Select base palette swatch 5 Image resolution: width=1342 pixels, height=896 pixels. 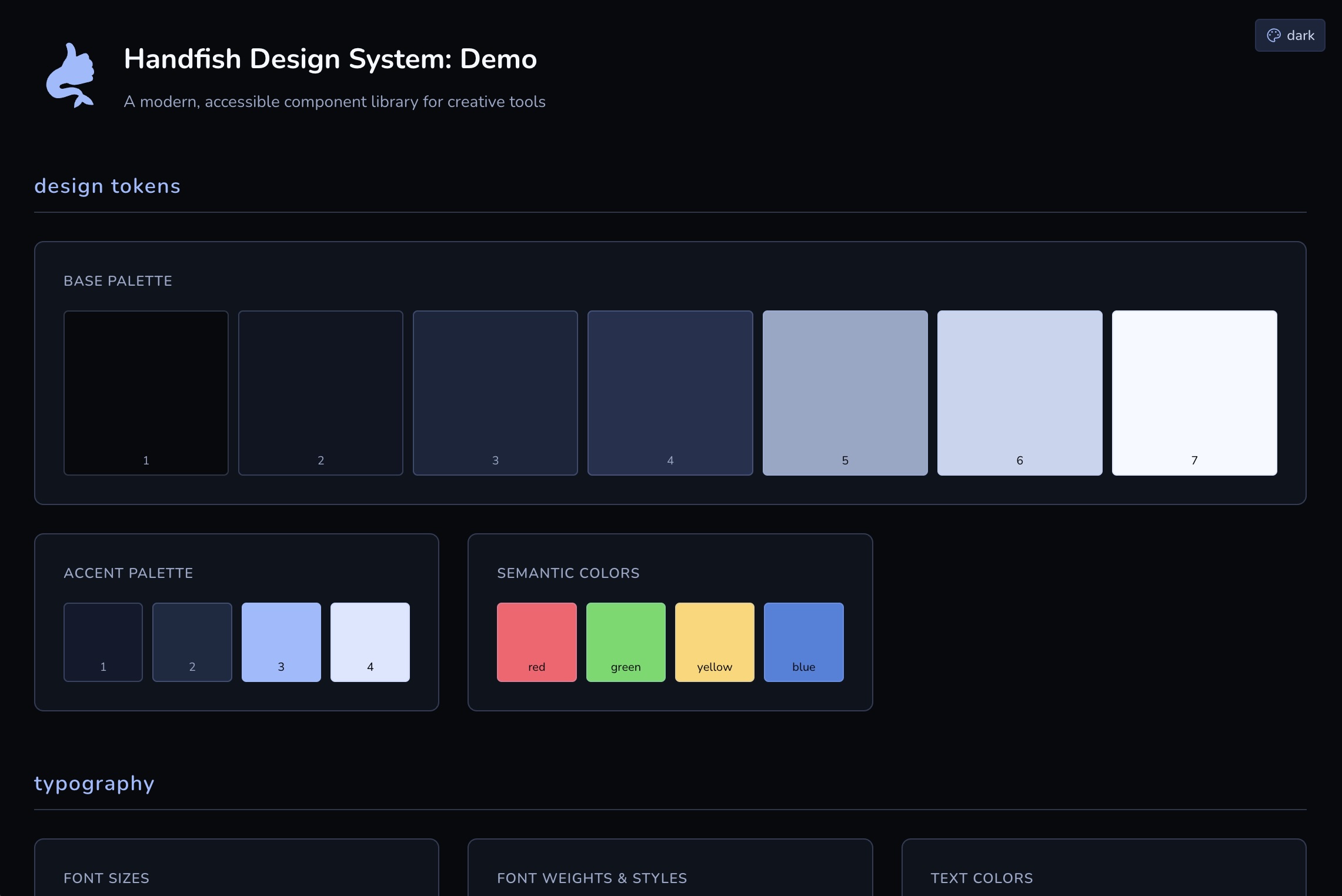(x=845, y=393)
